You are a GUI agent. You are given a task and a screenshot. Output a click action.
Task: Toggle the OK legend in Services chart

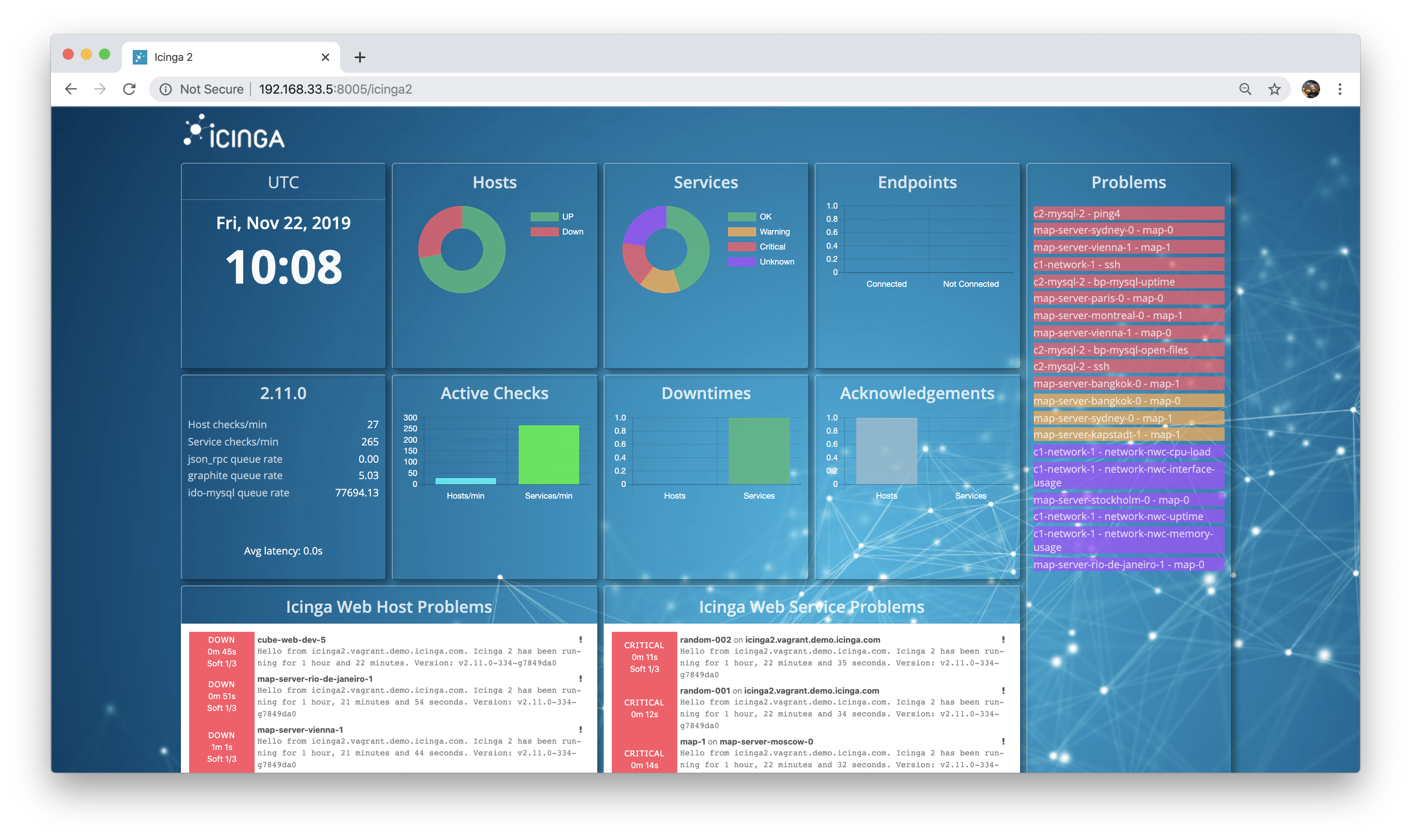(749, 217)
